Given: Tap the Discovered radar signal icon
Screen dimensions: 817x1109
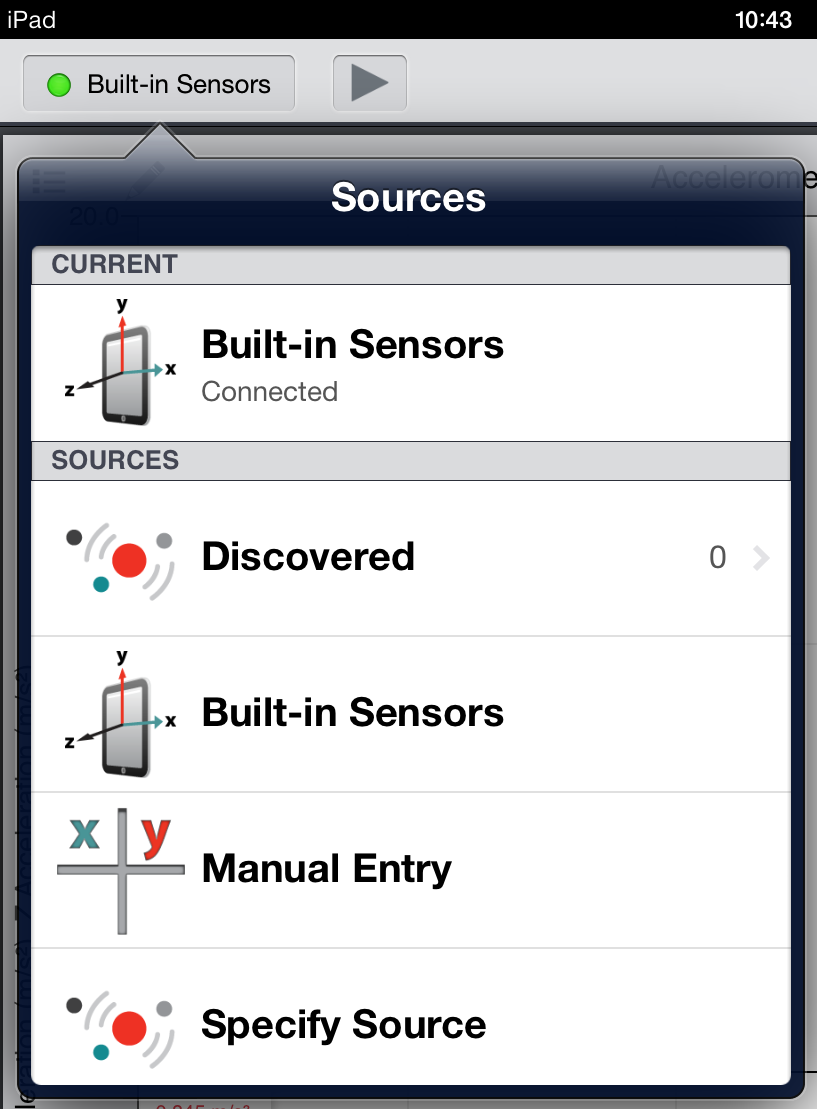Looking at the screenshot, I should [x=120, y=561].
